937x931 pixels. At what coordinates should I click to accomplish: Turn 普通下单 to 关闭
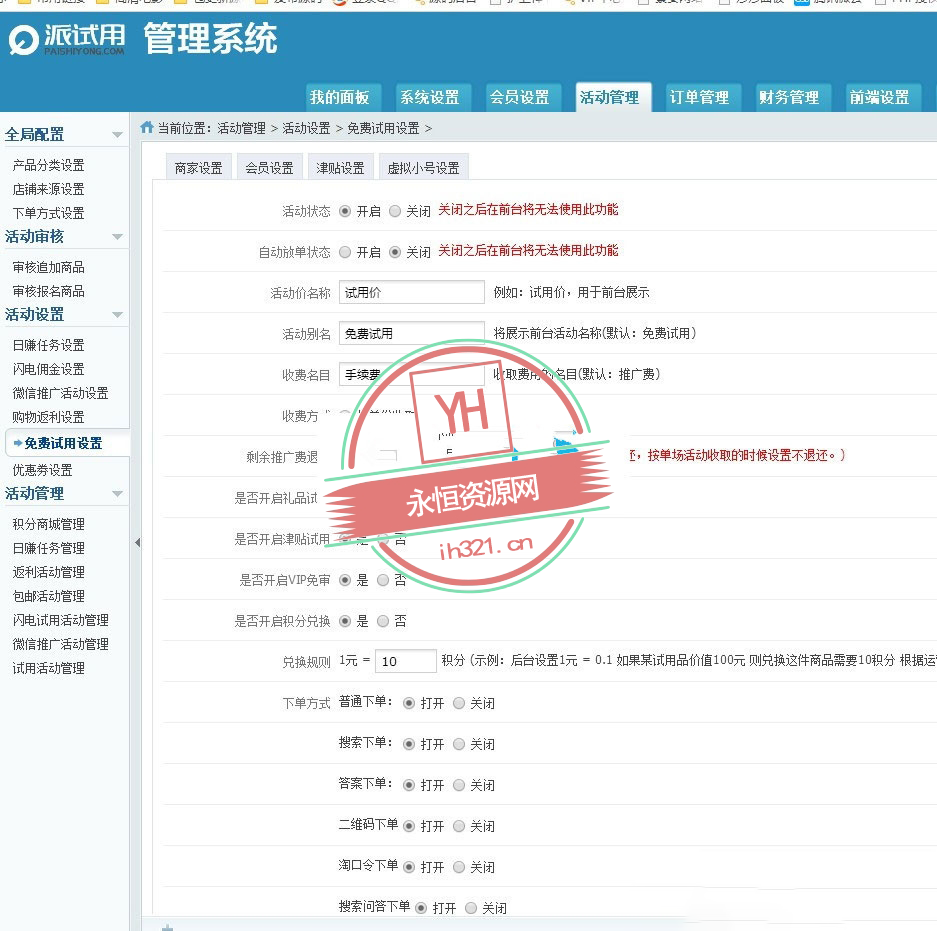459,703
